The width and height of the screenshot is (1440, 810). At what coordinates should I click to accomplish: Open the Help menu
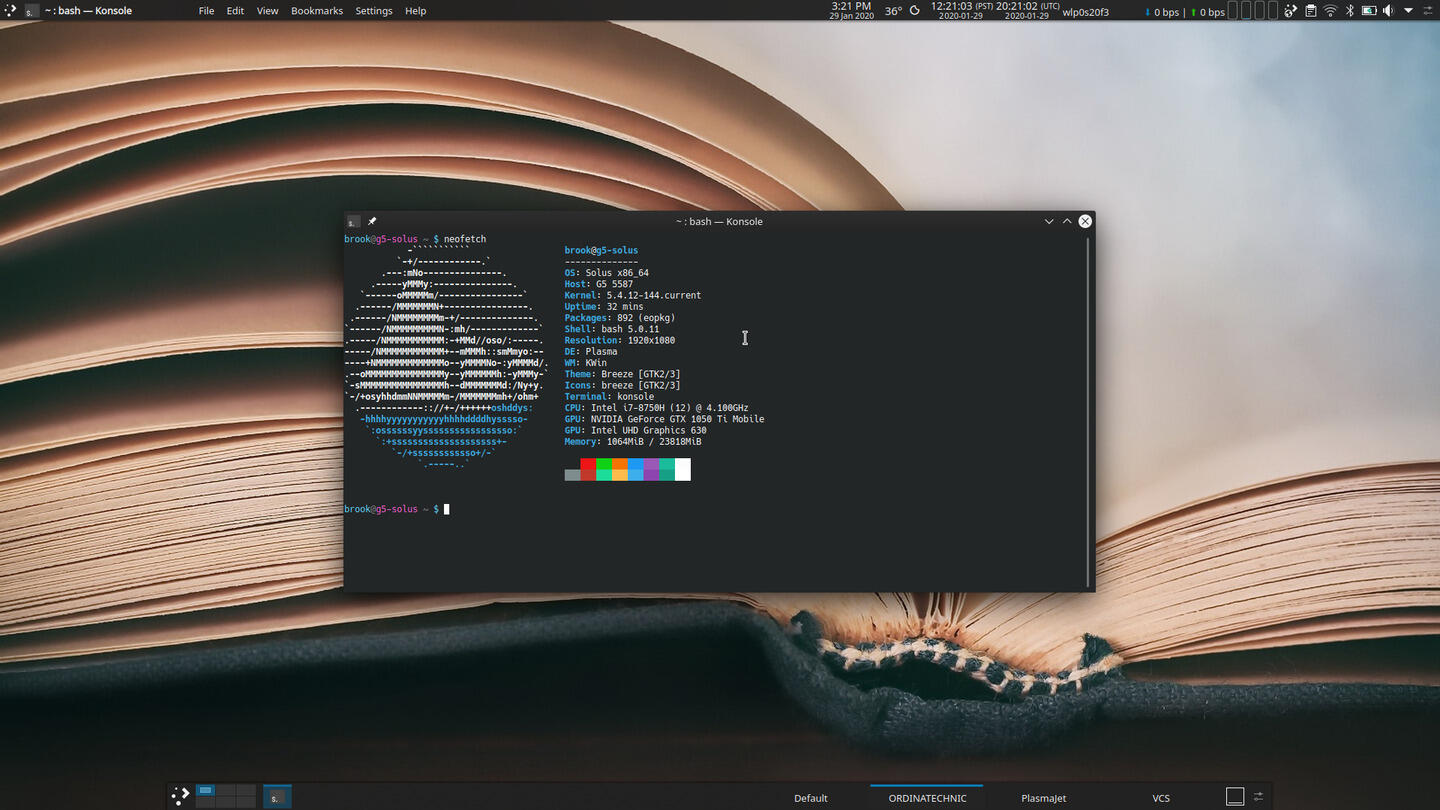[415, 11]
